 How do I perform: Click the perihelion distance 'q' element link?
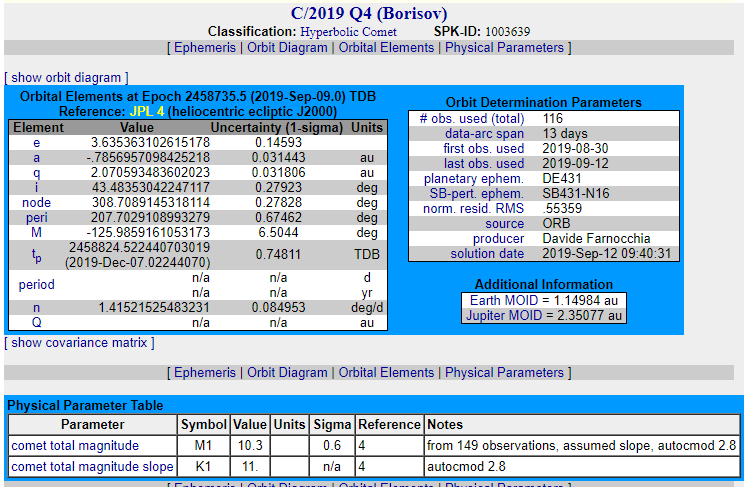point(36,173)
